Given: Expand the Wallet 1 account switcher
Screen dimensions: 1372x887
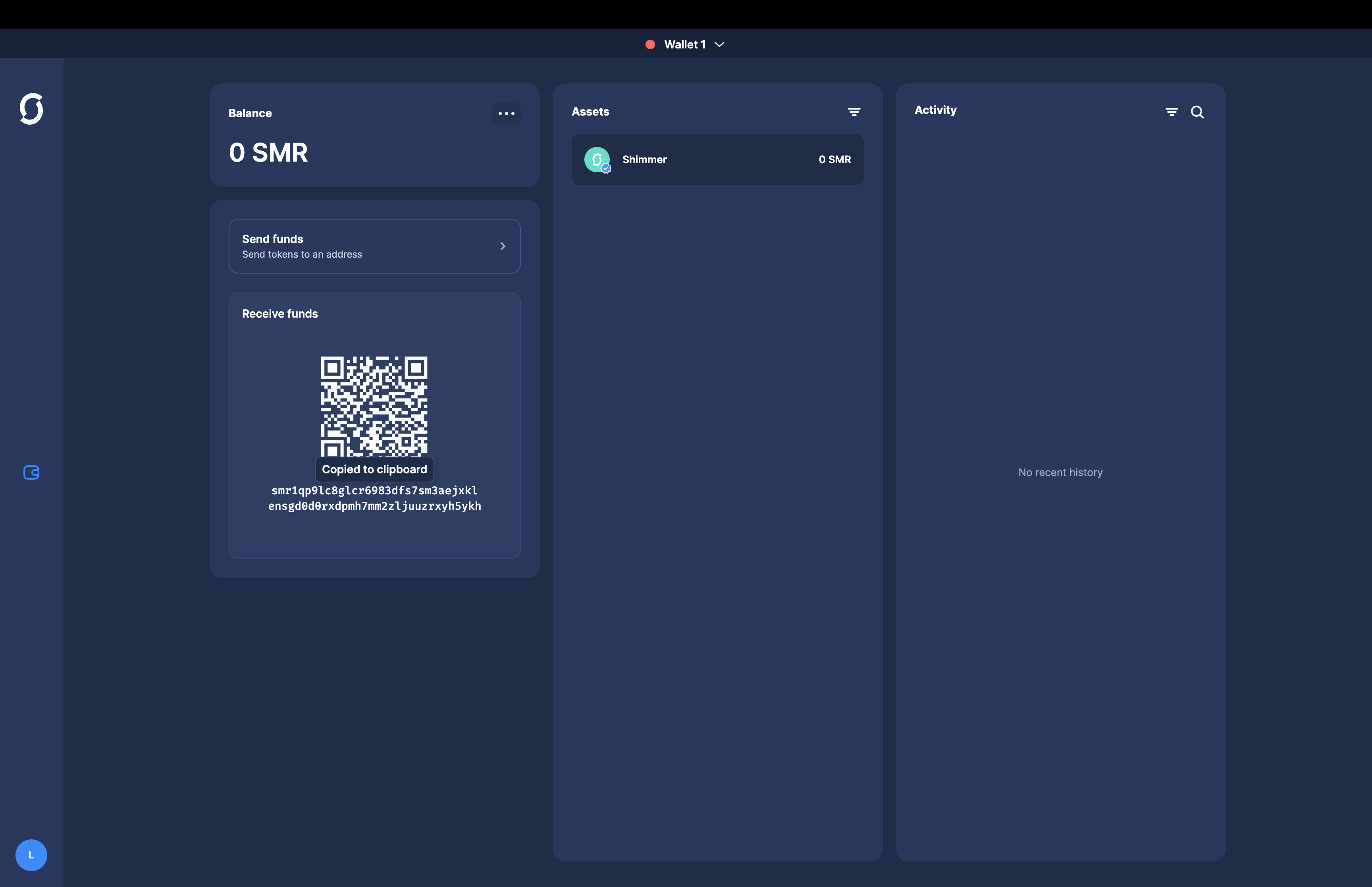Looking at the screenshot, I should pos(685,44).
